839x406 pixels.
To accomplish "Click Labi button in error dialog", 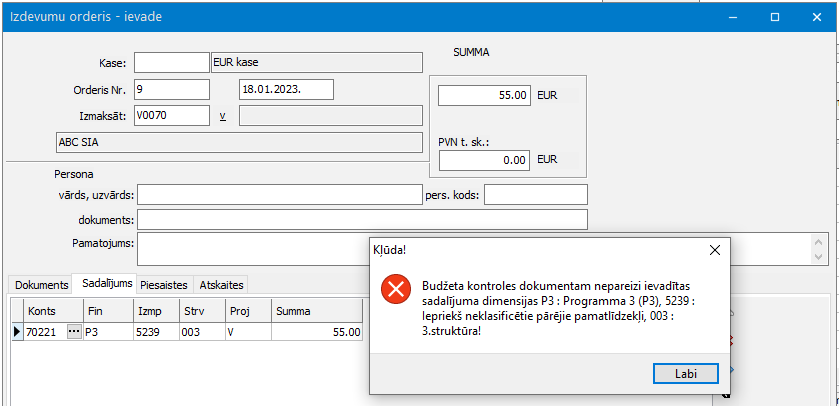I will 685,373.
